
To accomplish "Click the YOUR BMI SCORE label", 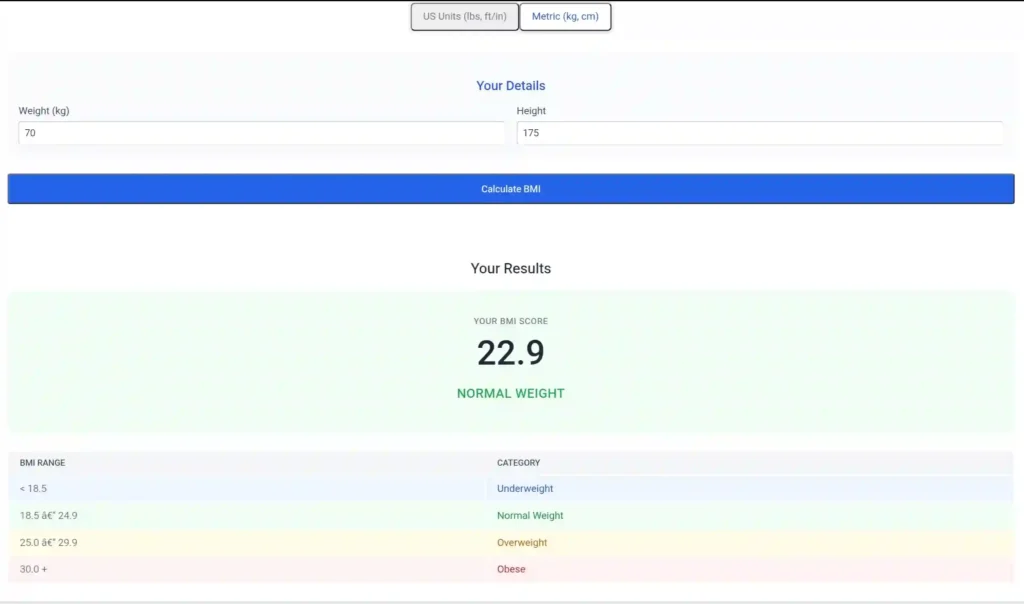I will pos(511,321).
